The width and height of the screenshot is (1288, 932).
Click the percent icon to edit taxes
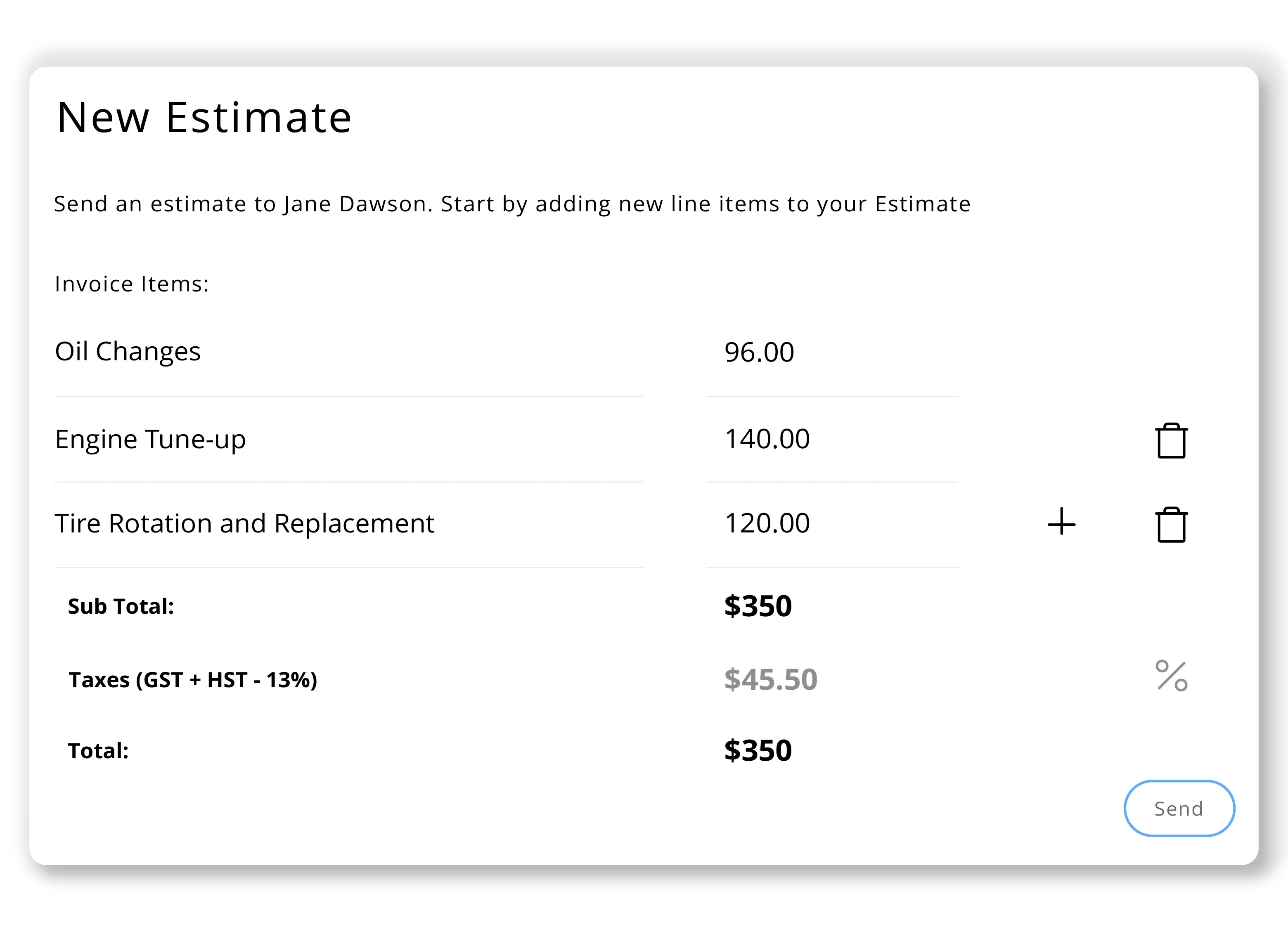click(x=1171, y=676)
